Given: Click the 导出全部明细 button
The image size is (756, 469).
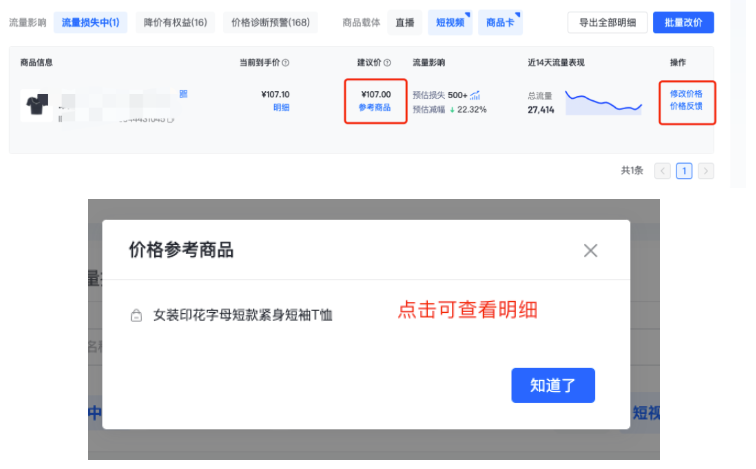Looking at the screenshot, I should (607, 22).
